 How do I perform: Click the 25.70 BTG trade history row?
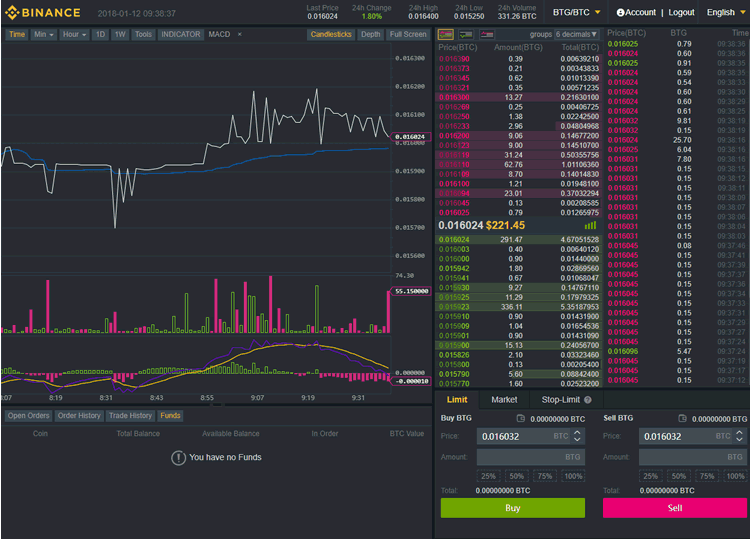point(676,140)
